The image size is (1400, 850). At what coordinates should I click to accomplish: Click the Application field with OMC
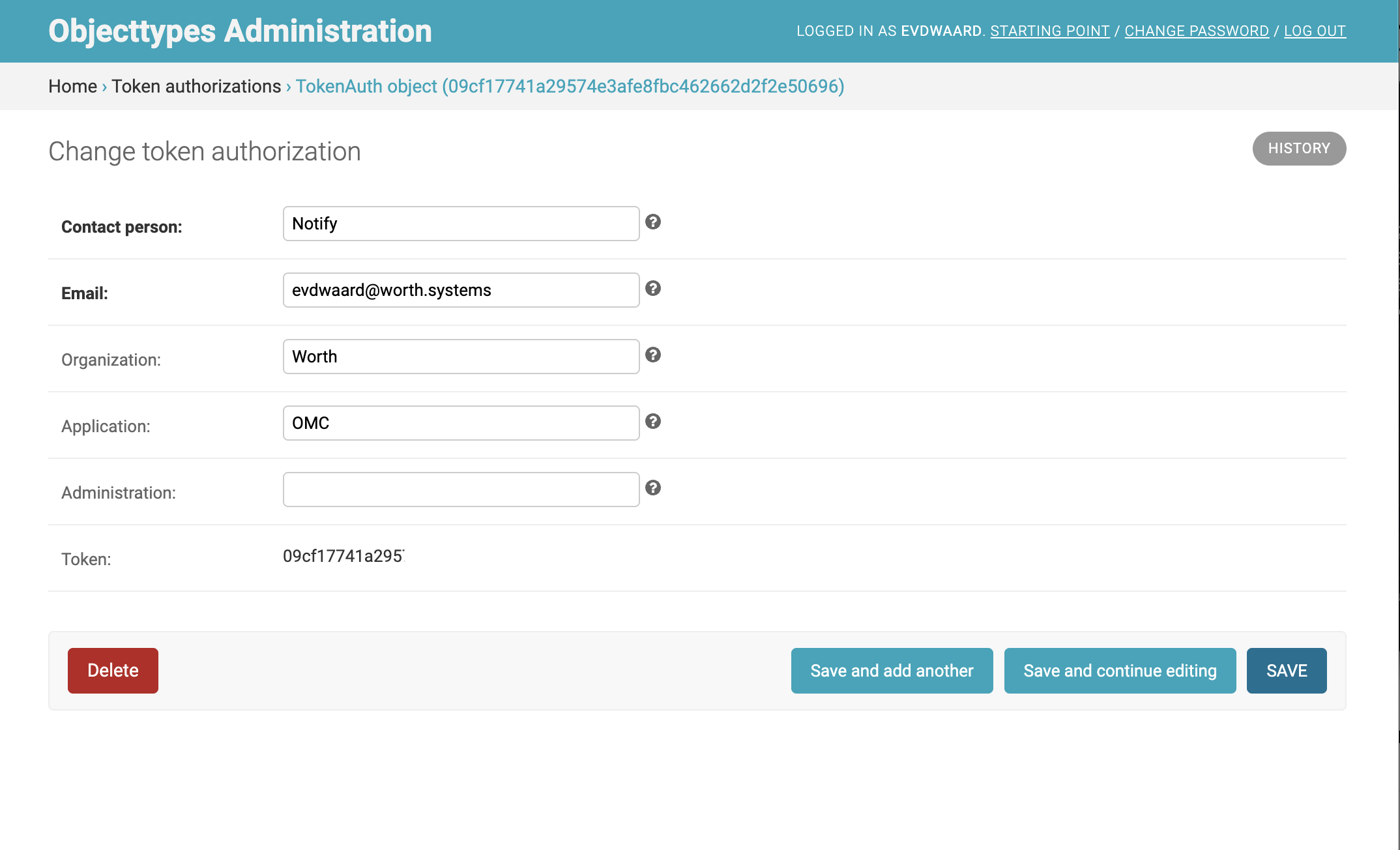(461, 423)
